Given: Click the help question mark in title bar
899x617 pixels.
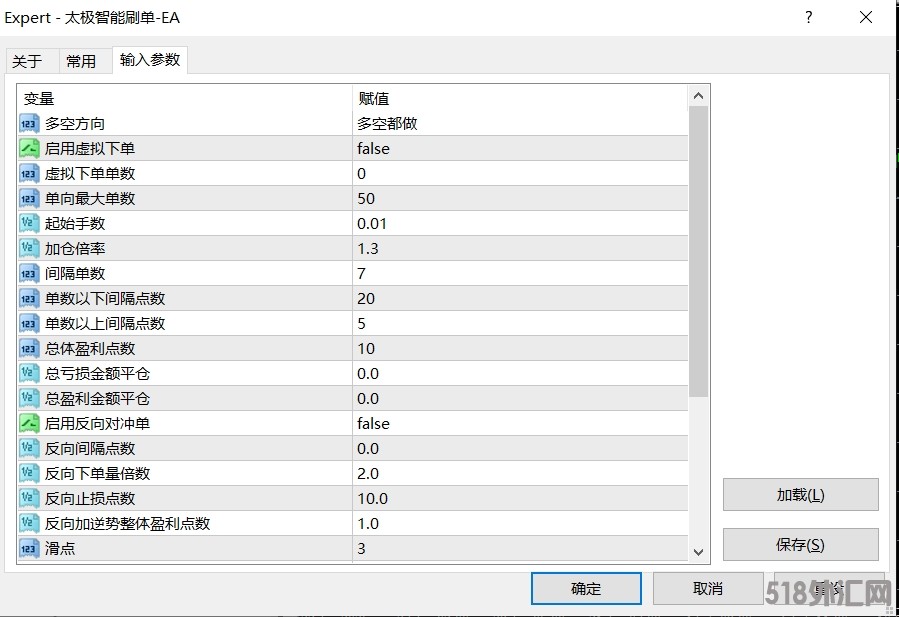Looking at the screenshot, I should point(808,17).
